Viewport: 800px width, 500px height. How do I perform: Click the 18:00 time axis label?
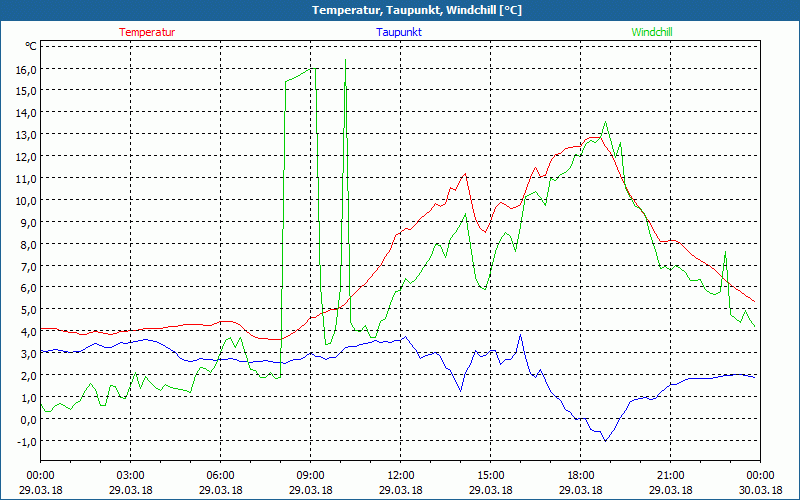581,476
